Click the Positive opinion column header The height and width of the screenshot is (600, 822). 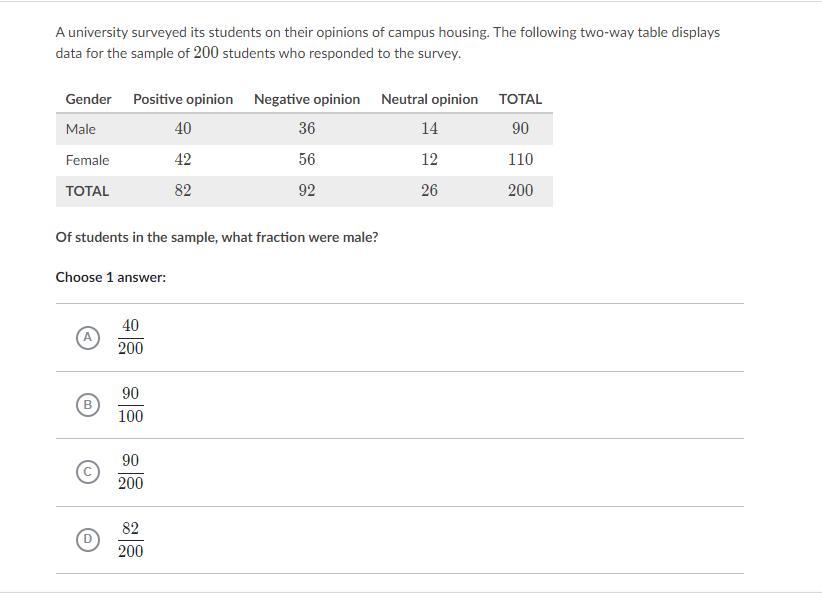183,99
